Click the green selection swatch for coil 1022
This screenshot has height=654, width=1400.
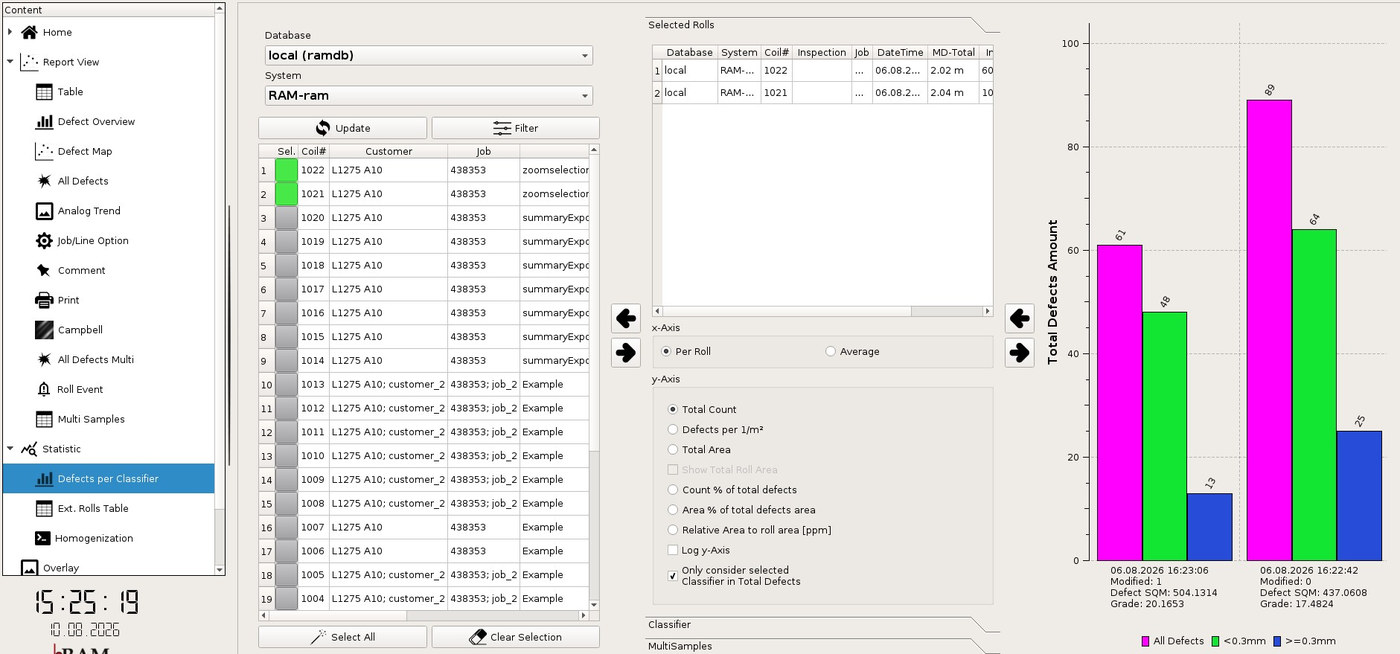pos(286,170)
